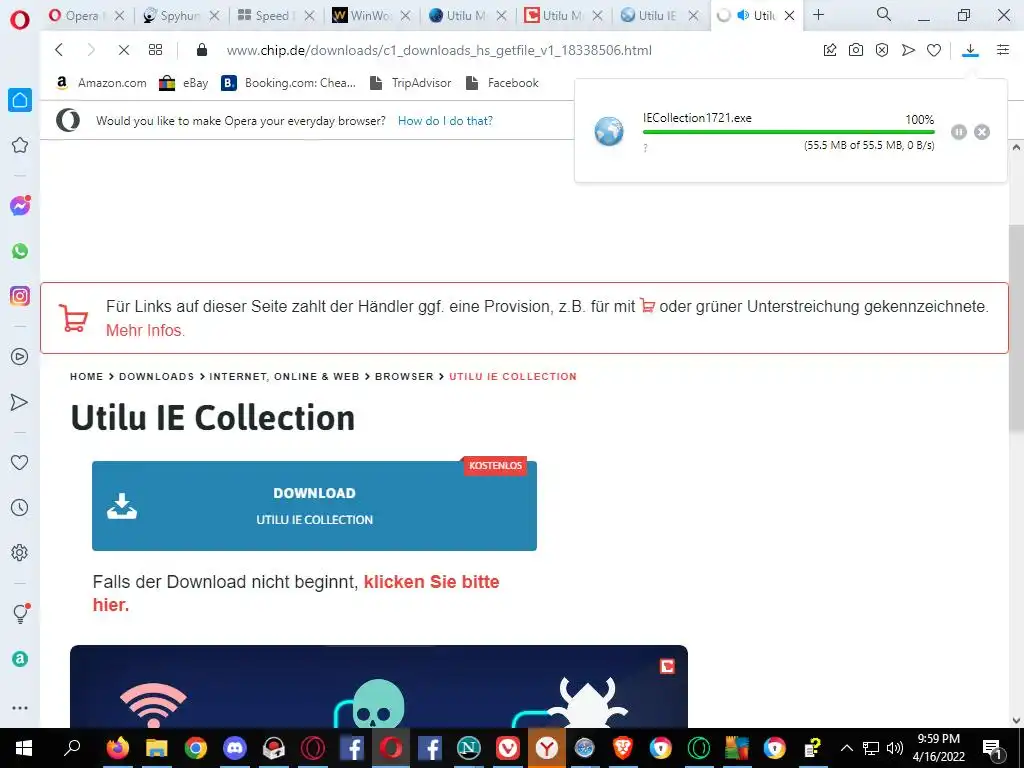Open a new tab with plus
The width and height of the screenshot is (1024, 768).
[x=818, y=14]
